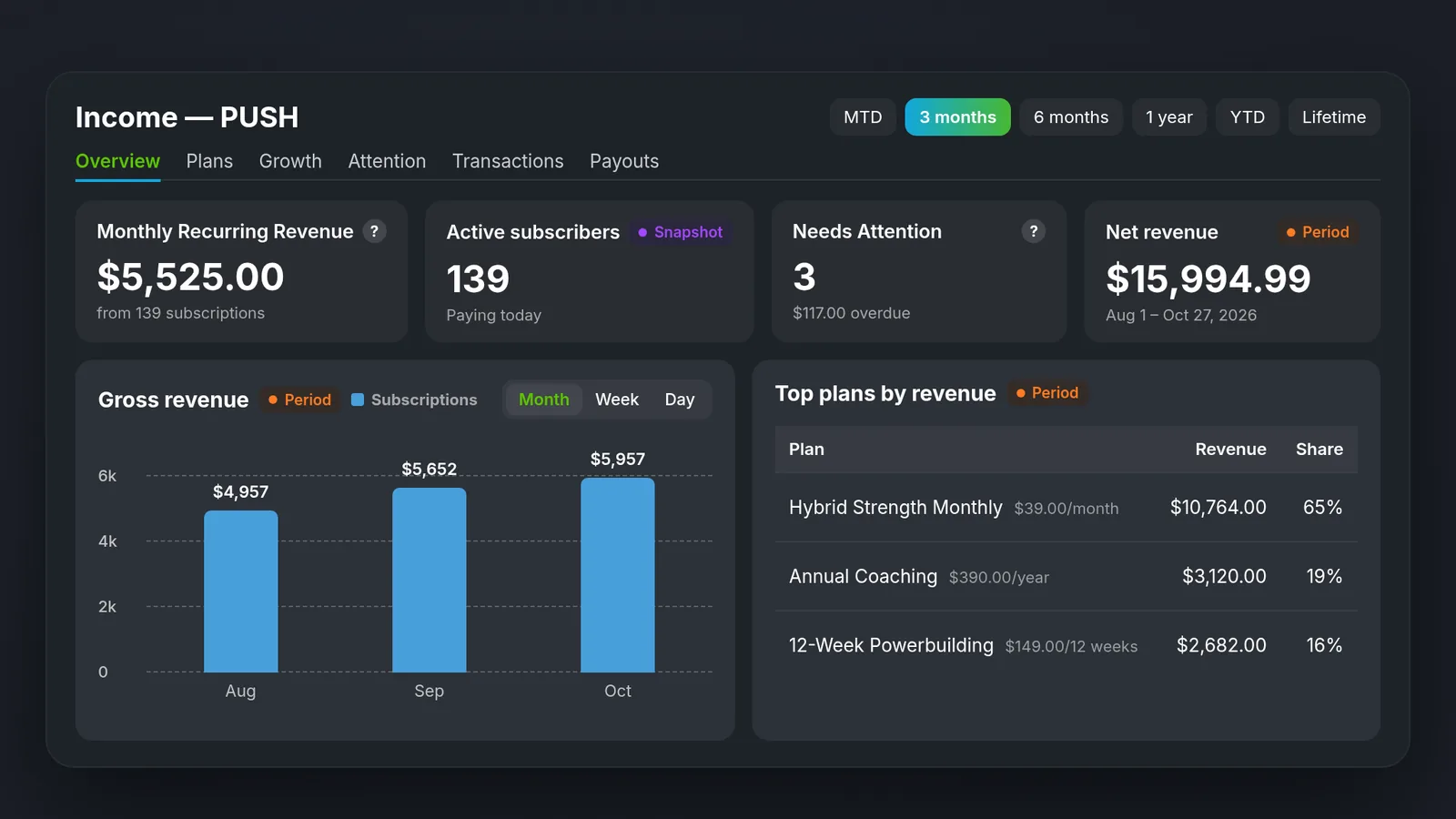This screenshot has width=1456, height=819.
Task: Click the Sep revenue bar
Action: (x=430, y=580)
